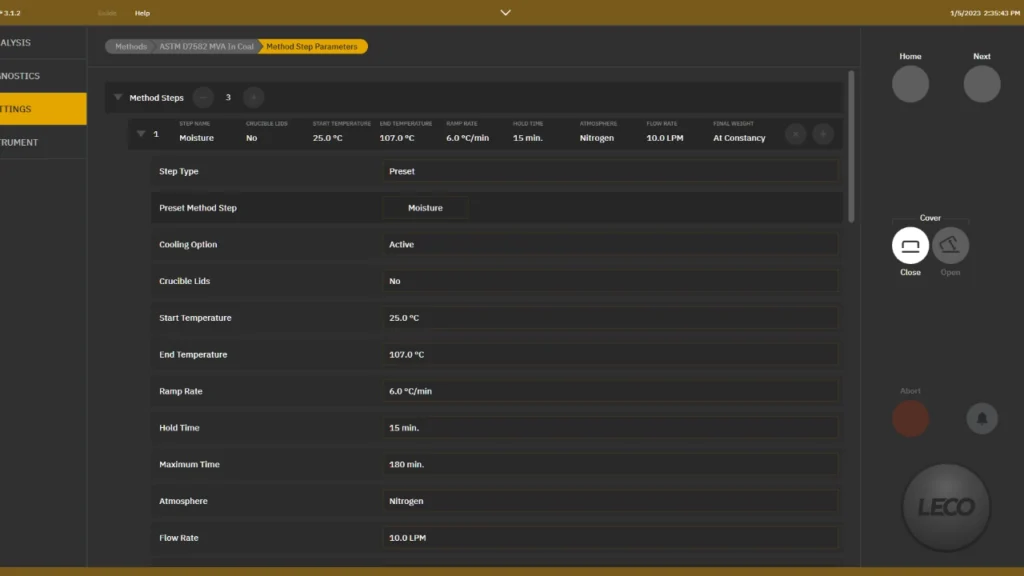Click Moisture step name in row 1
The height and width of the screenshot is (576, 1024).
[197, 138]
